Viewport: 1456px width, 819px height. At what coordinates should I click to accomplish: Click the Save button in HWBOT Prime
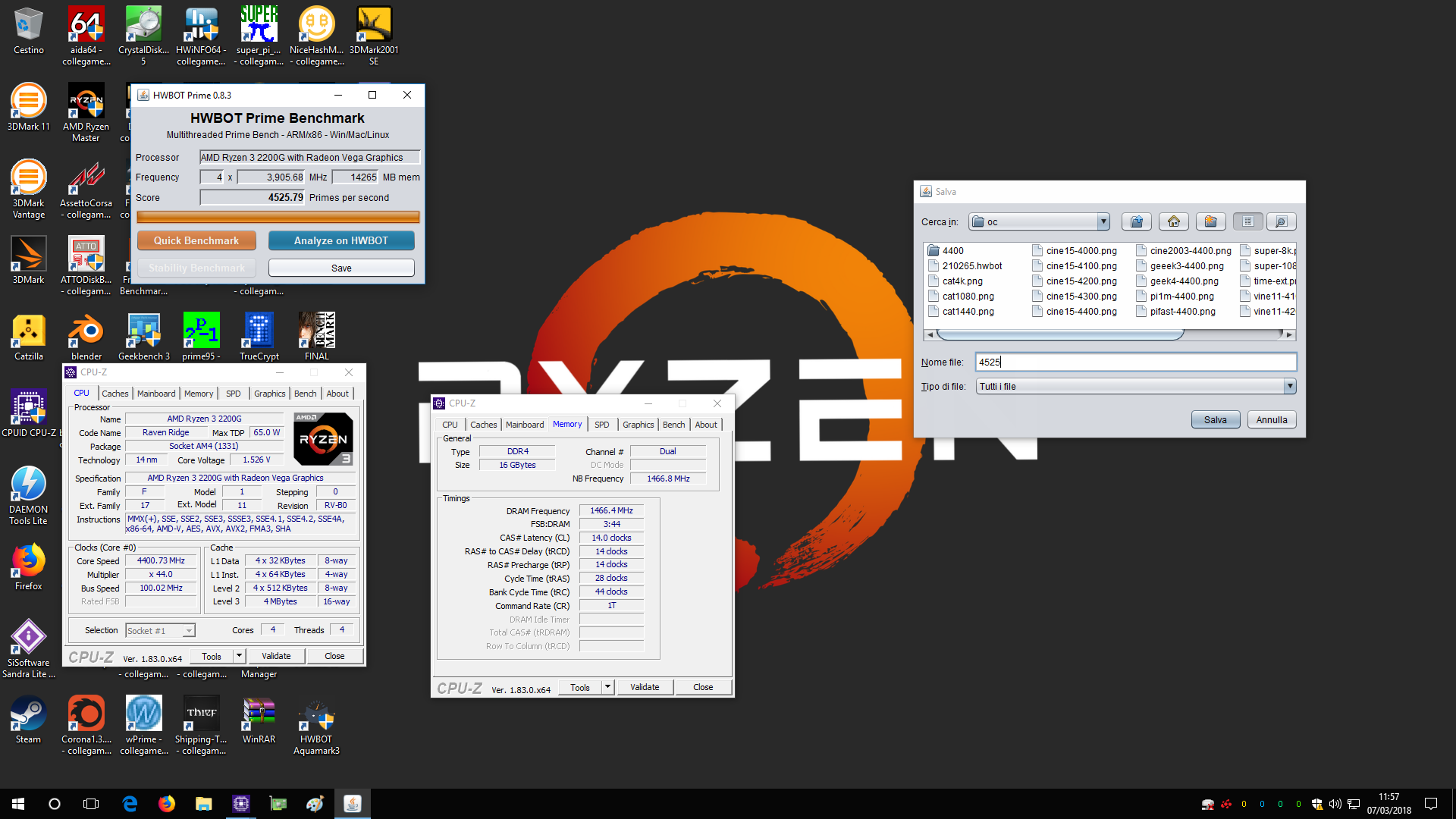point(341,268)
